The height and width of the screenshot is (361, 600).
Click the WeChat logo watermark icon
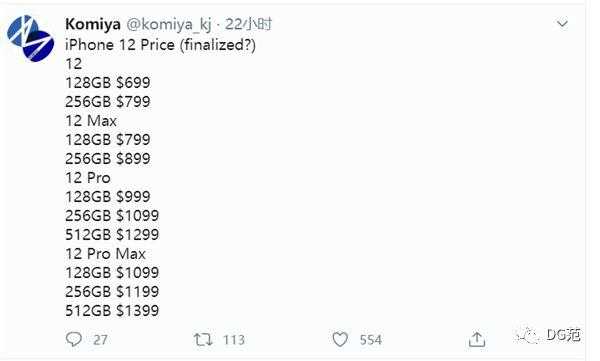(529, 336)
